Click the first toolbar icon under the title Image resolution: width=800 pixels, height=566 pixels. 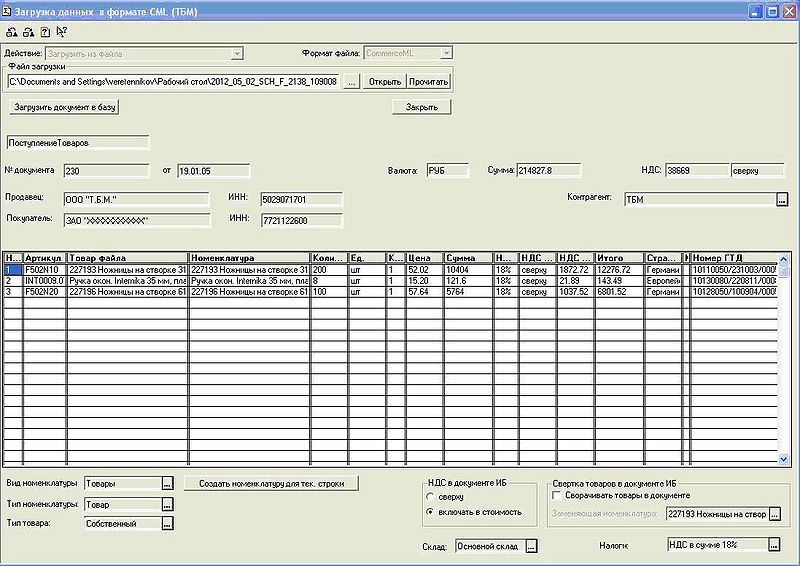point(10,31)
